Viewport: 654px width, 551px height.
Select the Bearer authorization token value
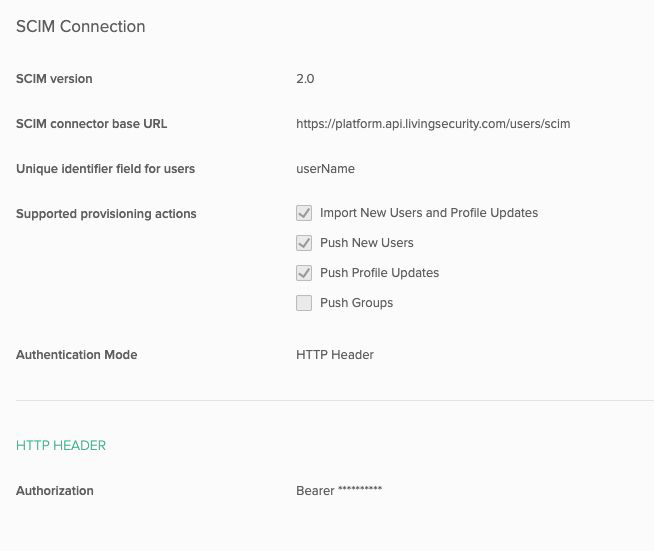coord(339,491)
